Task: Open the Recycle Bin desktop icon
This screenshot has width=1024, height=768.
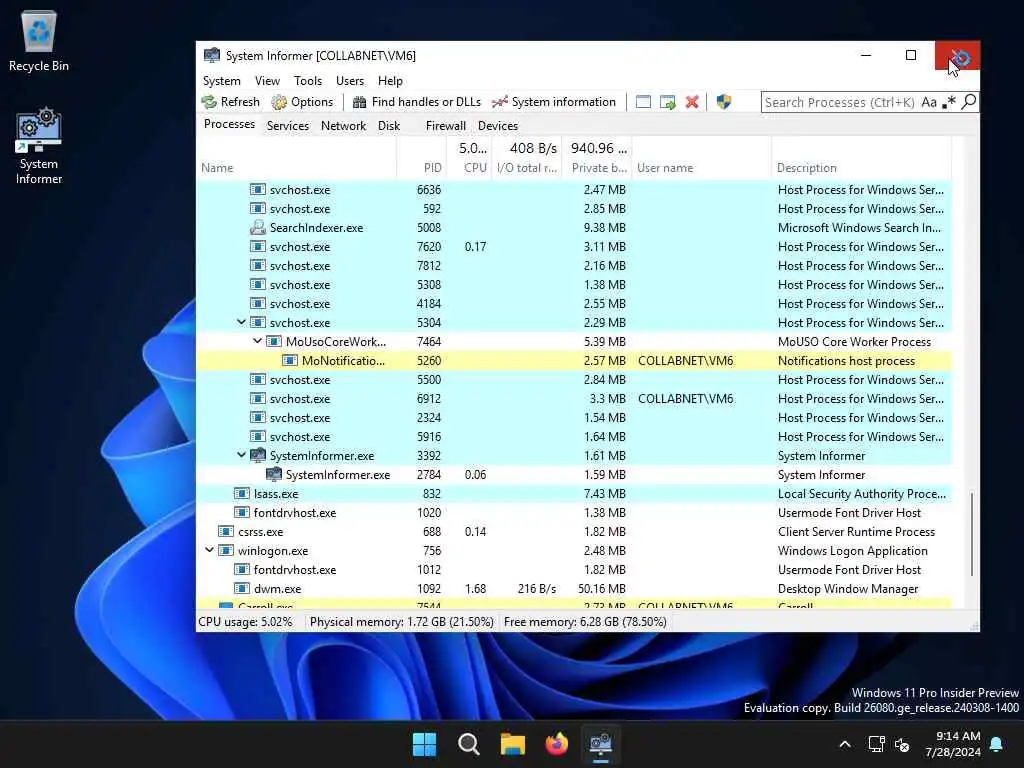Action: (x=39, y=41)
